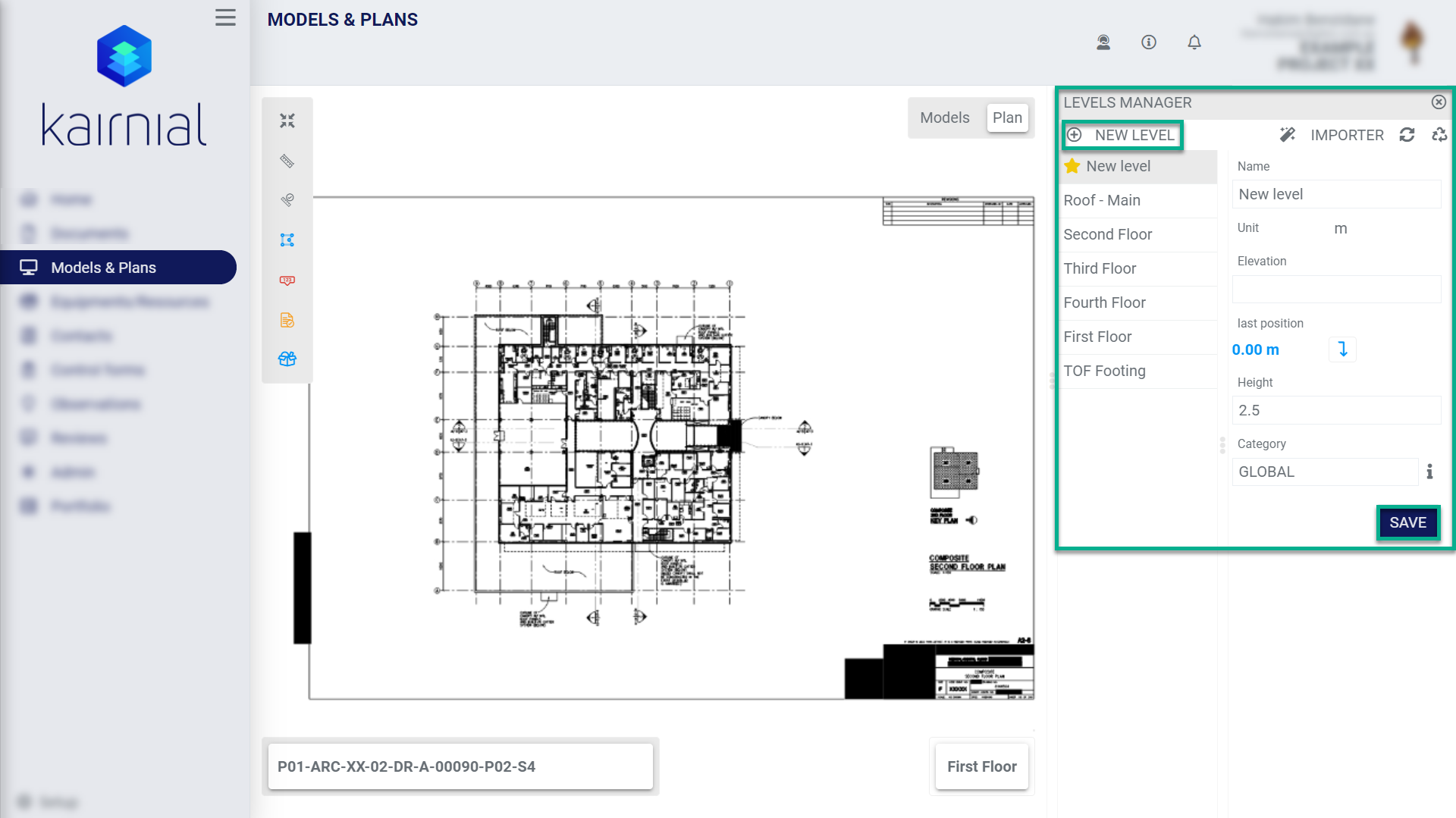Click the SAVE button

click(1407, 522)
